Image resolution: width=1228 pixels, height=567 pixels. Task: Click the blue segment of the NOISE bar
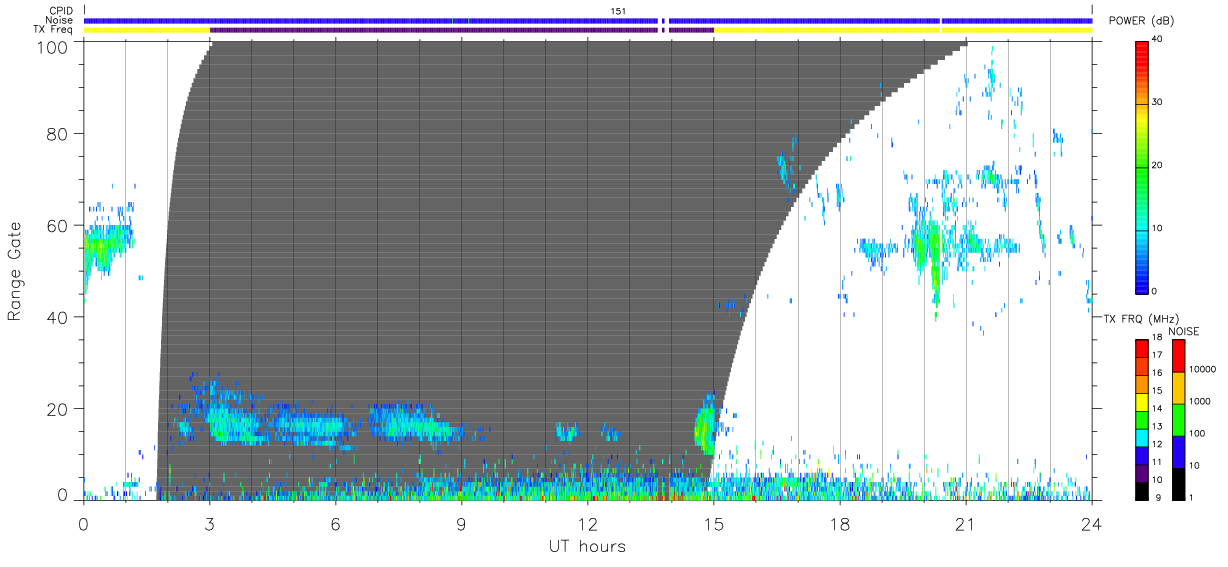(x=1178, y=452)
